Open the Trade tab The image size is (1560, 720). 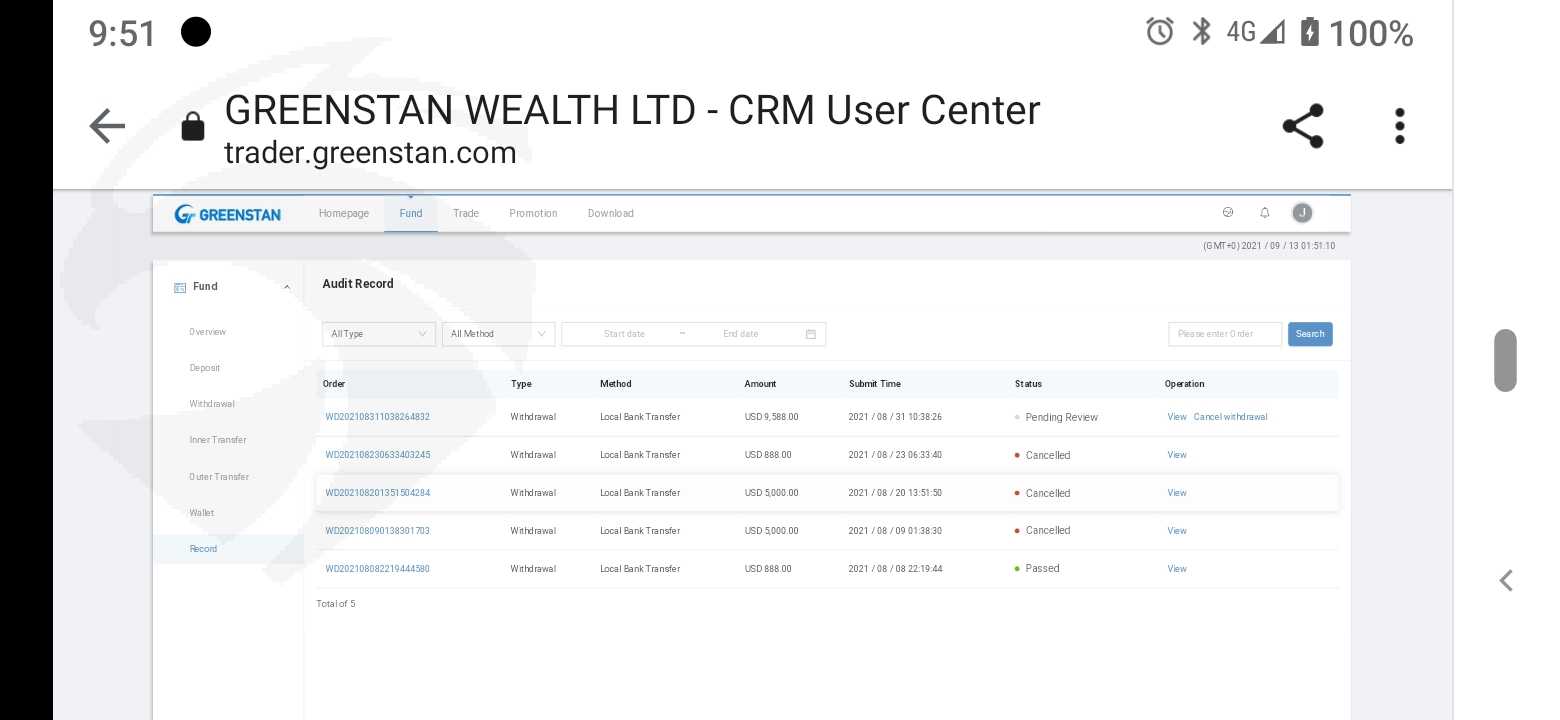(466, 213)
